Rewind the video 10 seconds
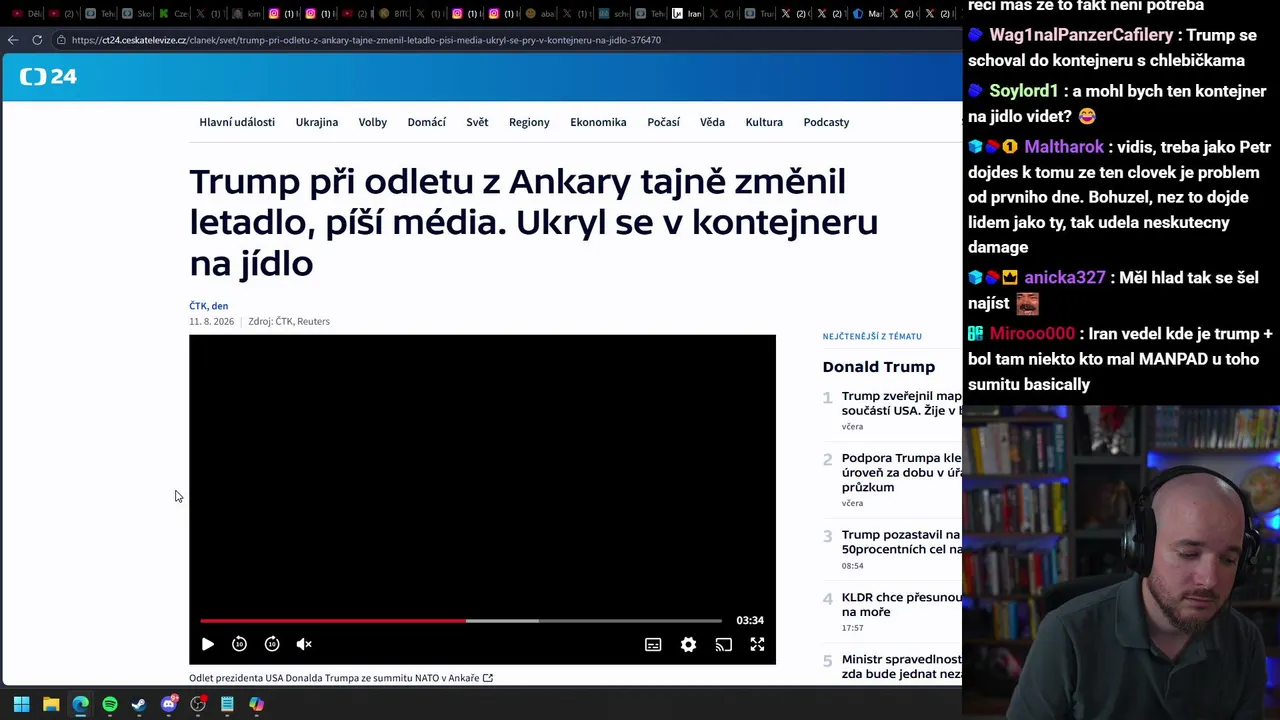1280x720 pixels. coord(239,644)
